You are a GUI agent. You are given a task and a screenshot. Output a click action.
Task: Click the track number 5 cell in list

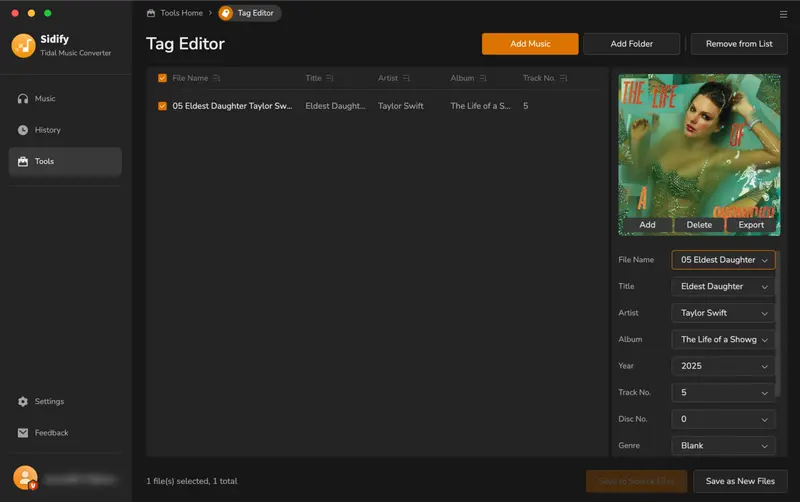pyautogui.click(x=526, y=106)
